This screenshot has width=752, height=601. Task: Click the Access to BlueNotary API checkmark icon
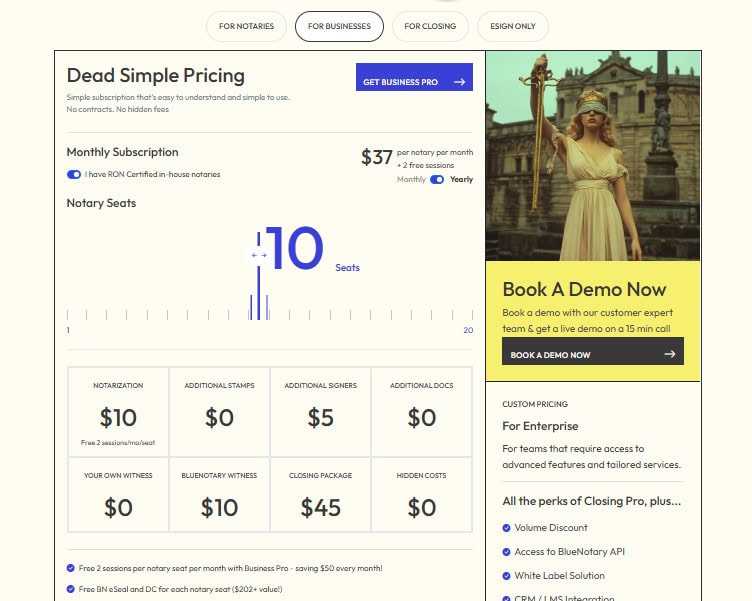506,551
